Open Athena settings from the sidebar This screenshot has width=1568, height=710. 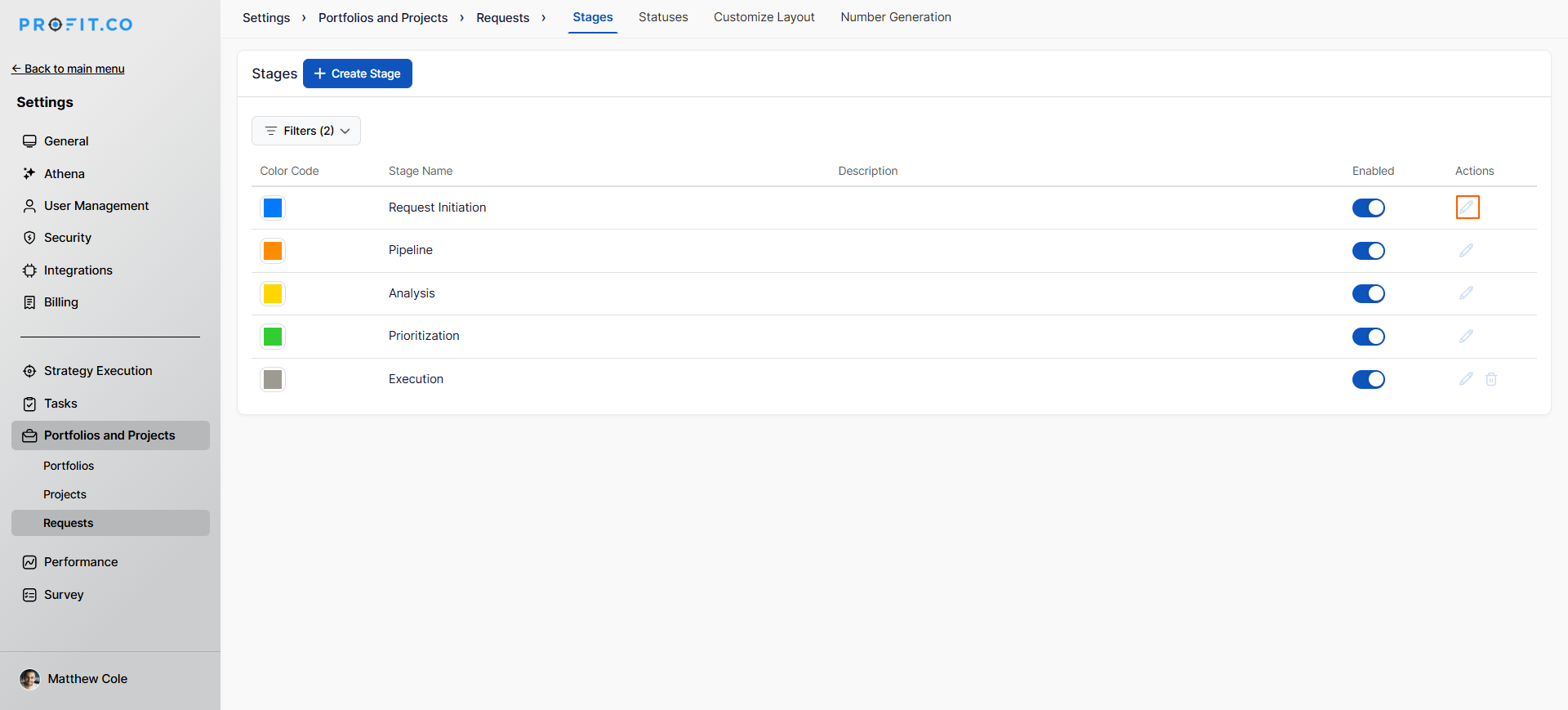coord(64,174)
